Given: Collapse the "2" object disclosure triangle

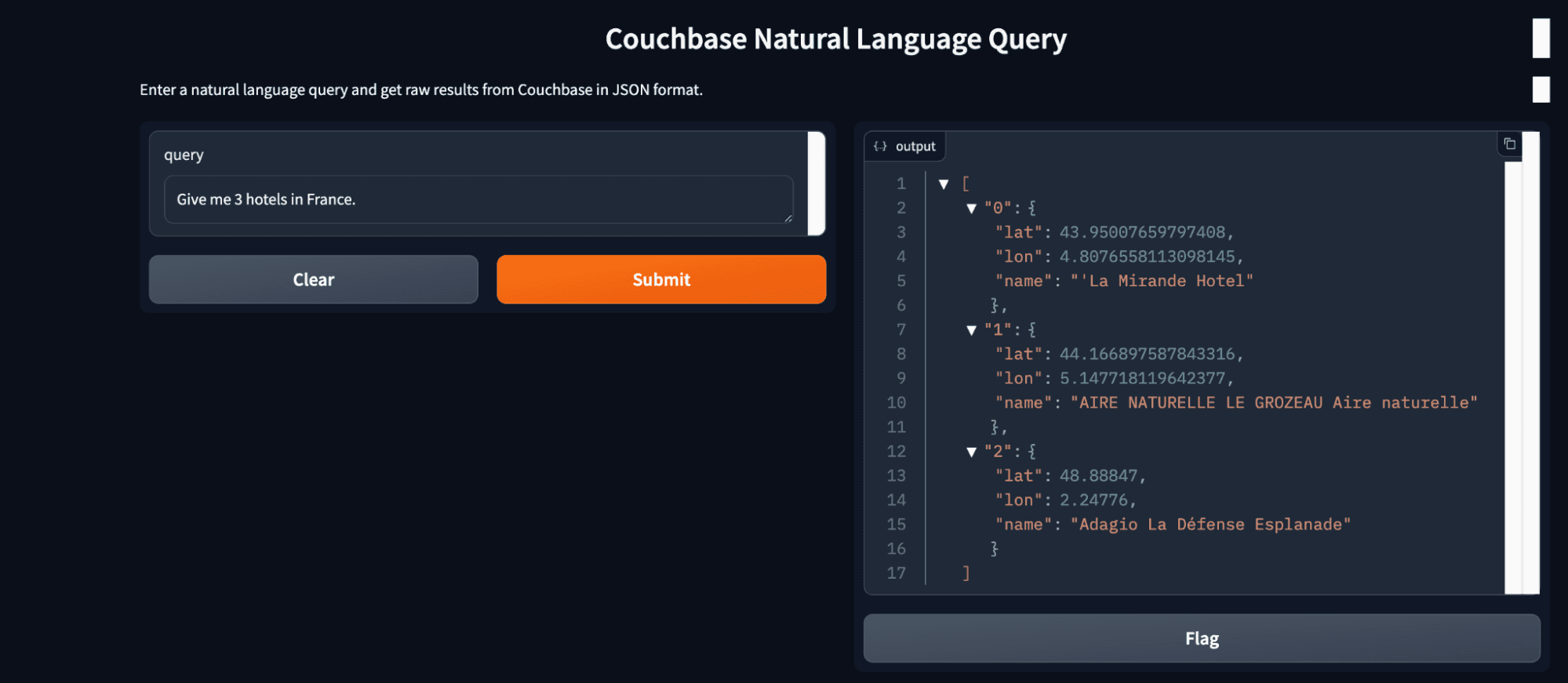Looking at the screenshot, I should (971, 452).
